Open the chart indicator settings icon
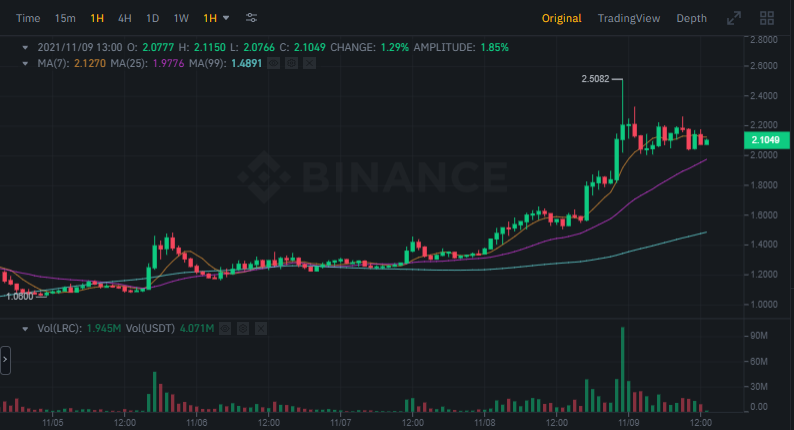 tap(251, 18)
